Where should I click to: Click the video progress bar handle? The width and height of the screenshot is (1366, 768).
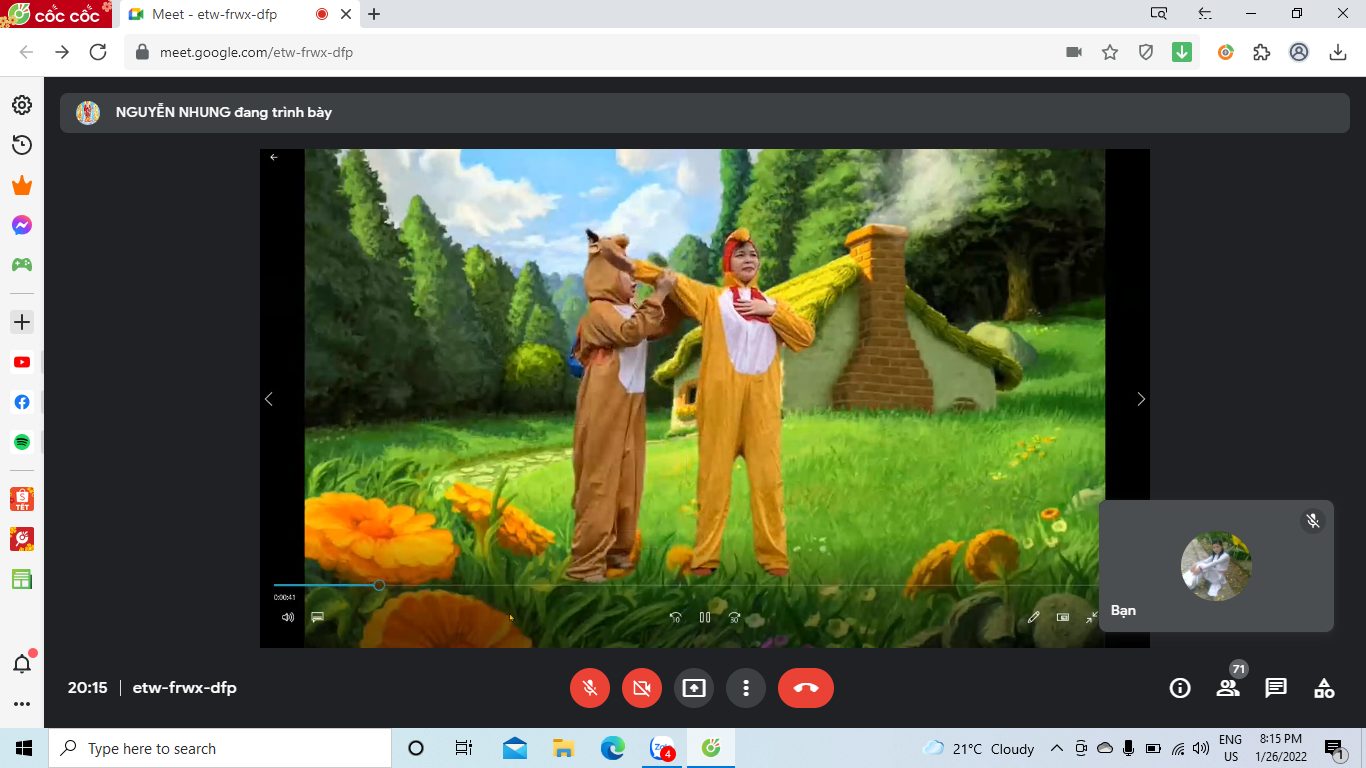[379, 585]
